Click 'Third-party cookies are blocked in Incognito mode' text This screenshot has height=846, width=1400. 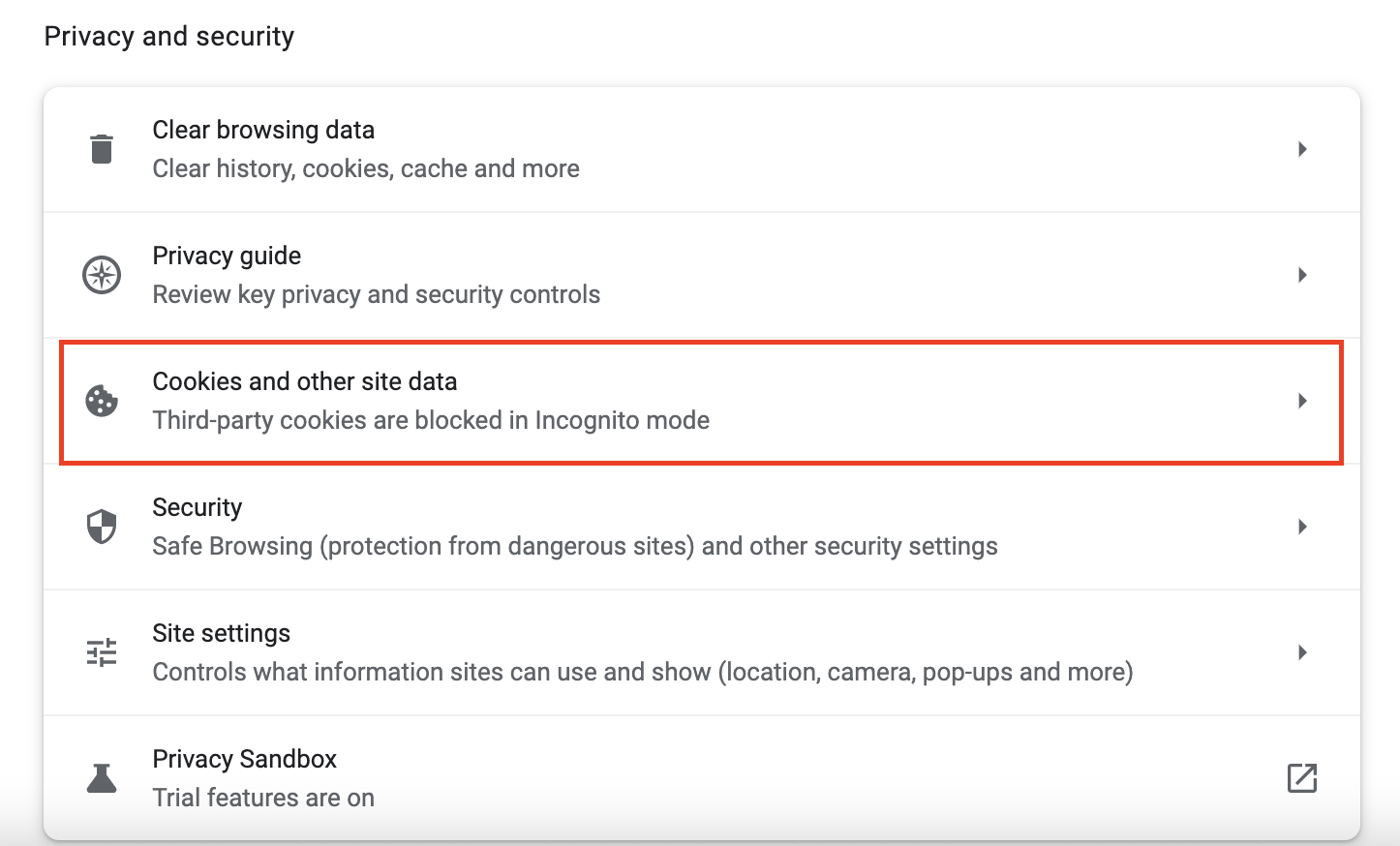pos(431,420)
